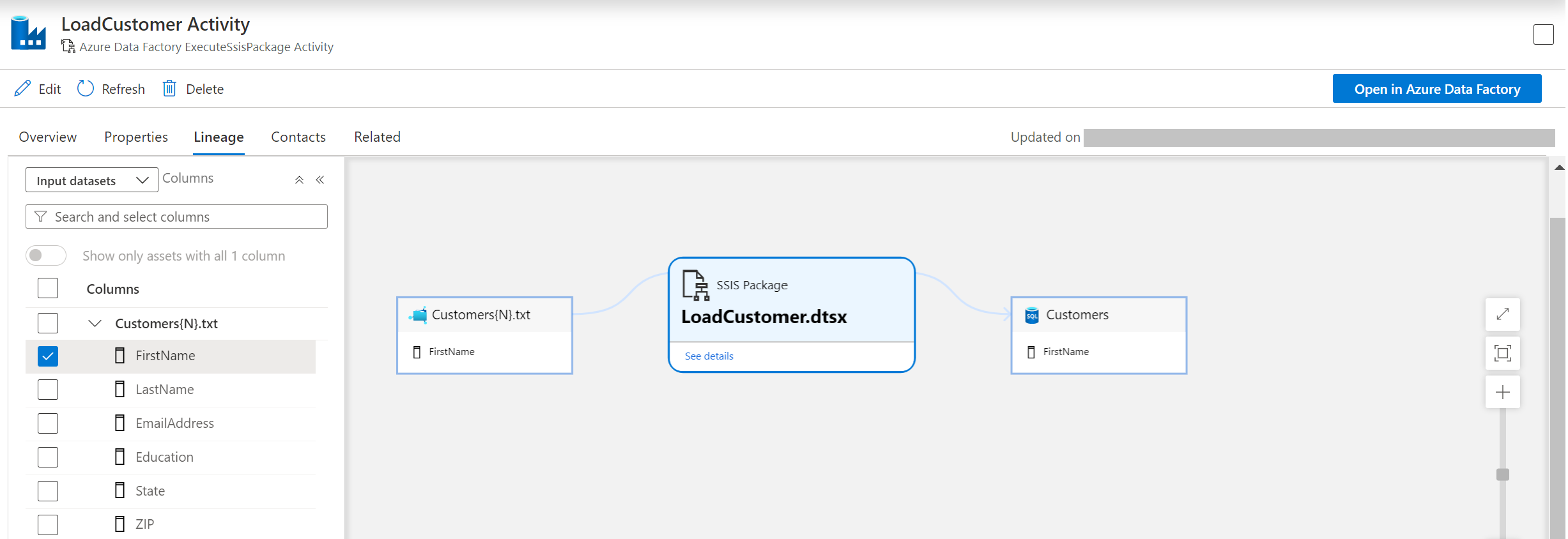The width and height of the screenshot is (1568, 539).
Task: Click the expand lineage fullscreen arrow icon
Action: [x=1502, y=314]
